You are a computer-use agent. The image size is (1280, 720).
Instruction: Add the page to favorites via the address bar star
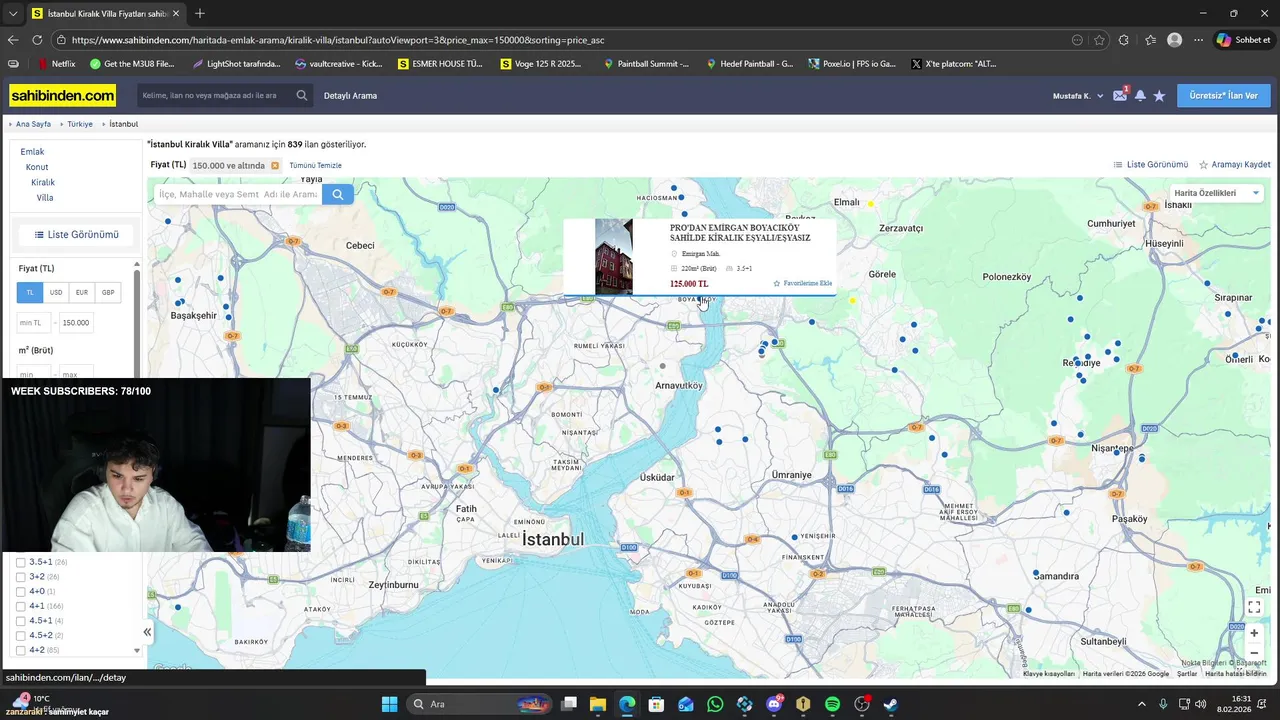click(x=1099, y=40)
